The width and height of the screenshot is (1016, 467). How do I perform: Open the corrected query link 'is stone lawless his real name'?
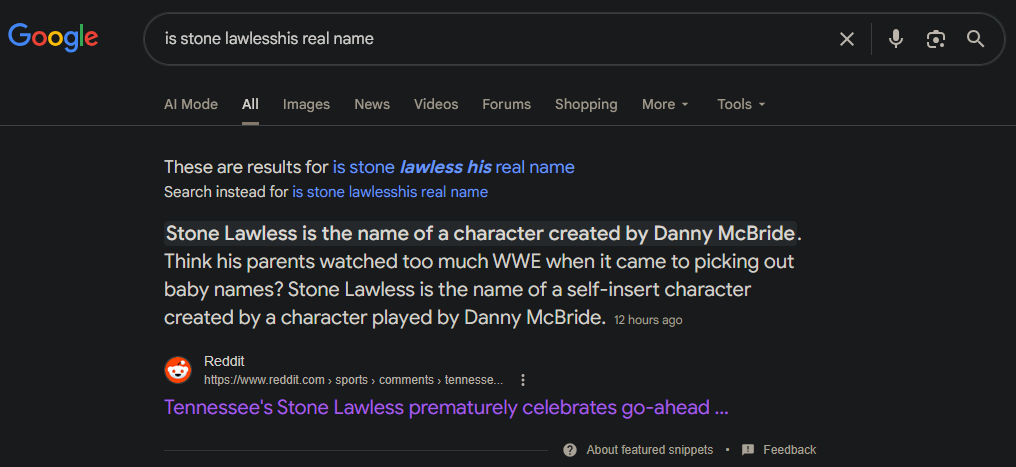click(x=454, y=167)
